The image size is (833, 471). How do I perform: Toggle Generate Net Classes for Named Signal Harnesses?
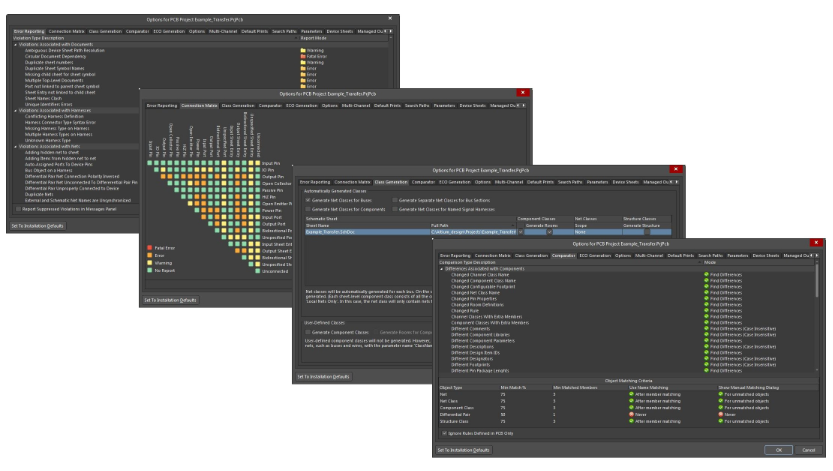[395, 209]
